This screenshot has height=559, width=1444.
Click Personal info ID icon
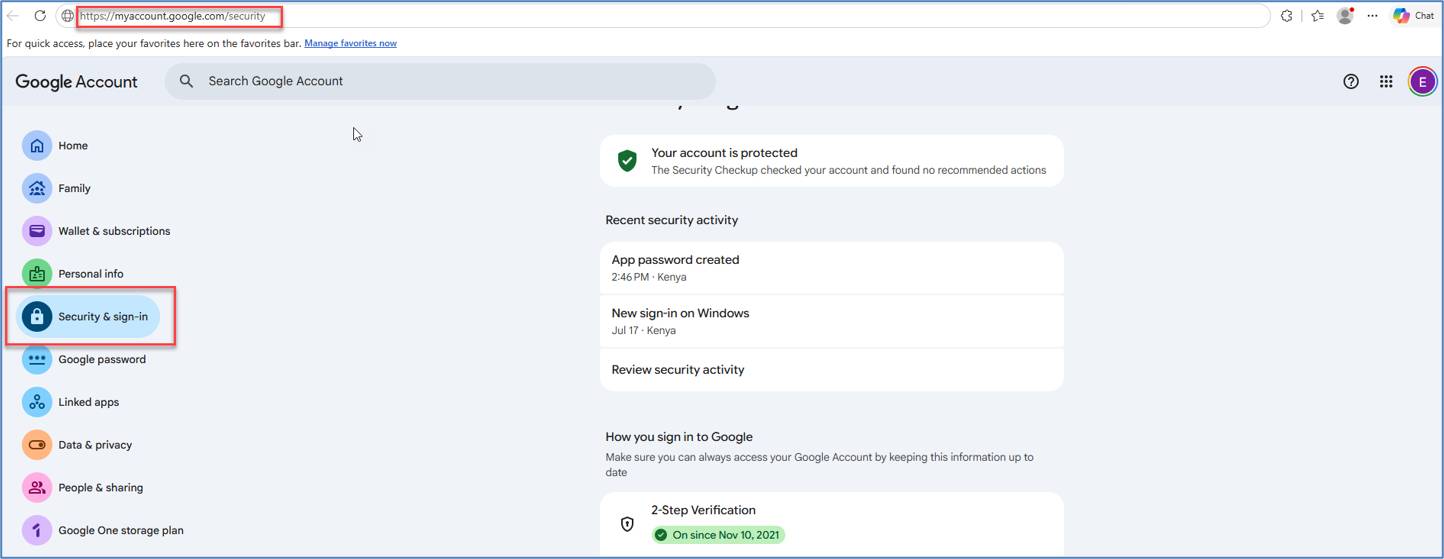(37, 274)
